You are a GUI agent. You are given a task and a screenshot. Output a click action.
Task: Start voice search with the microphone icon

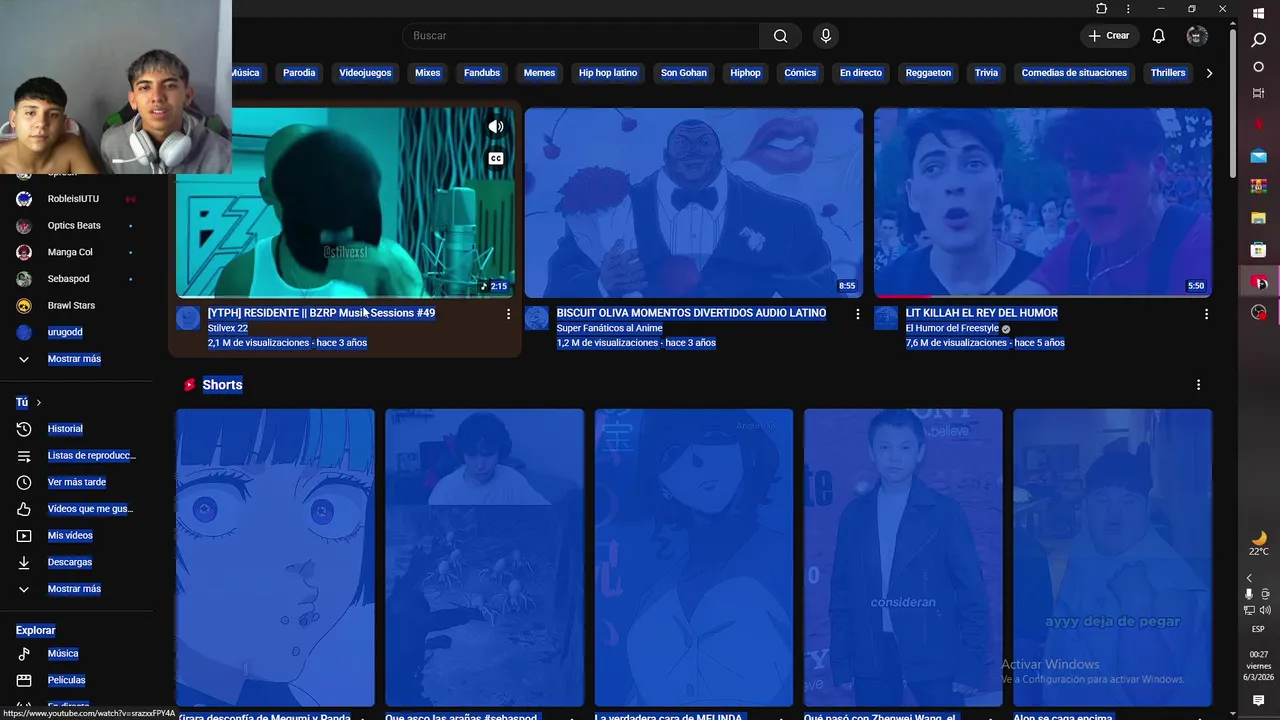pos(825,36)
